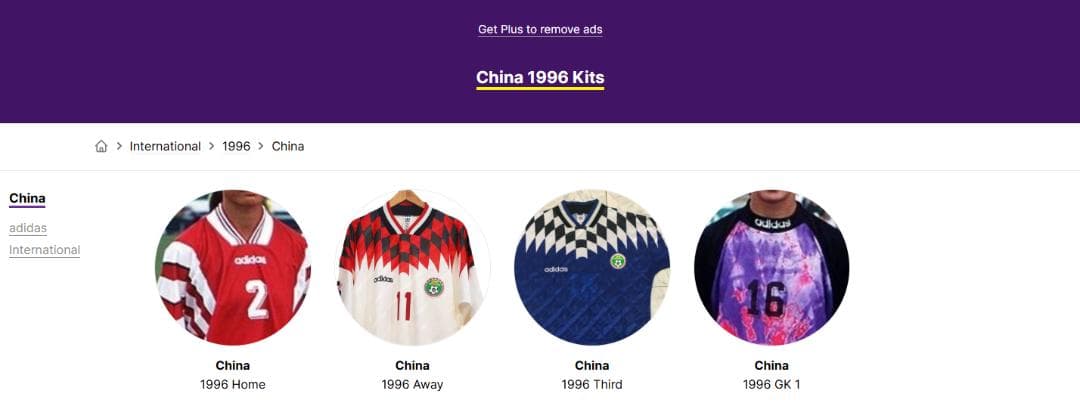
Task: Click the 1996 Third label text
Action: point(592,384)
